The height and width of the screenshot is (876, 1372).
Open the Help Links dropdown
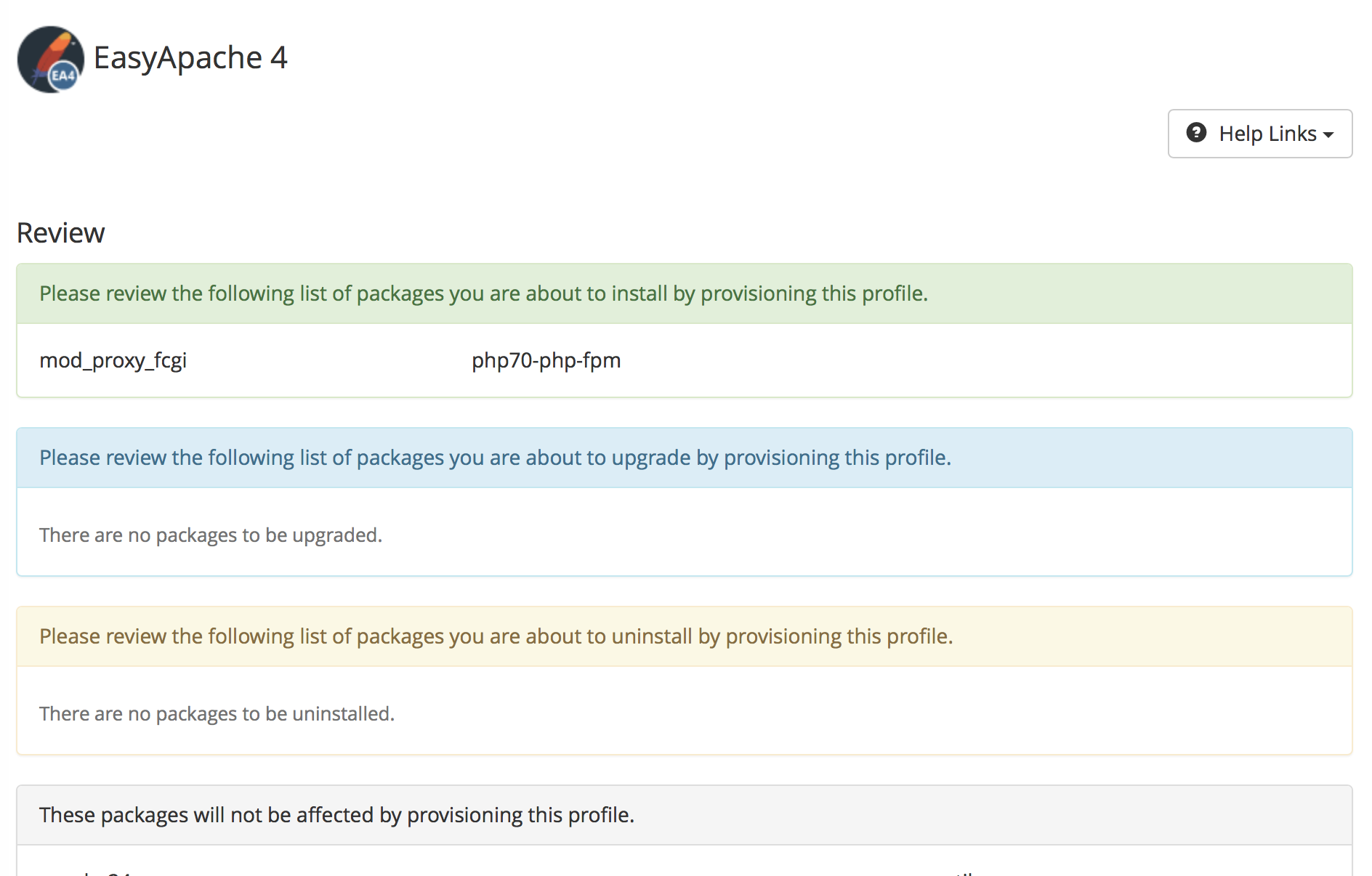1259,134
